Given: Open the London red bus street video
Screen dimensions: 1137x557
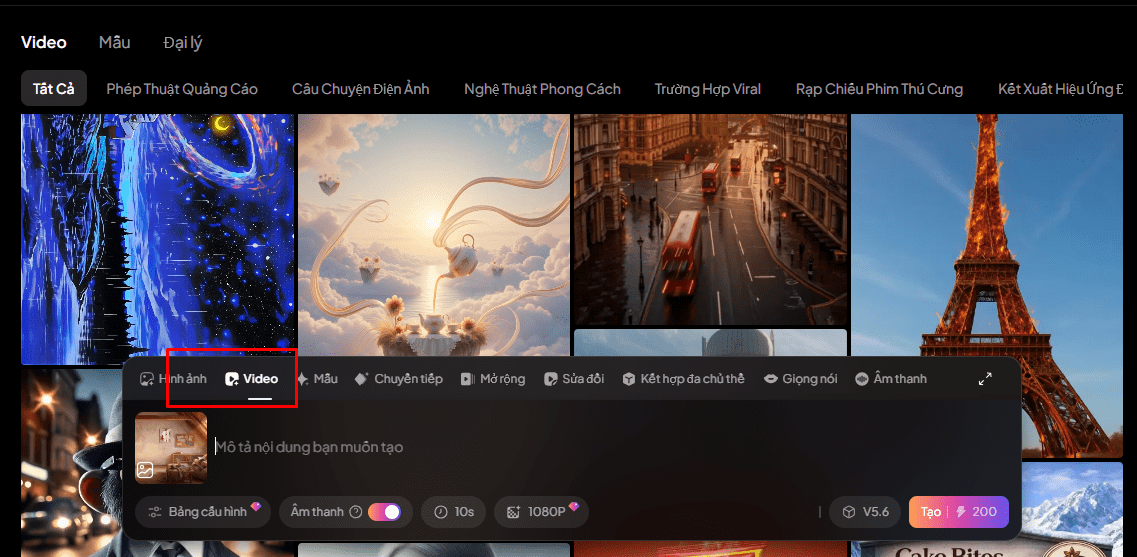Looking at the screenshot, I should pos(710,220).
